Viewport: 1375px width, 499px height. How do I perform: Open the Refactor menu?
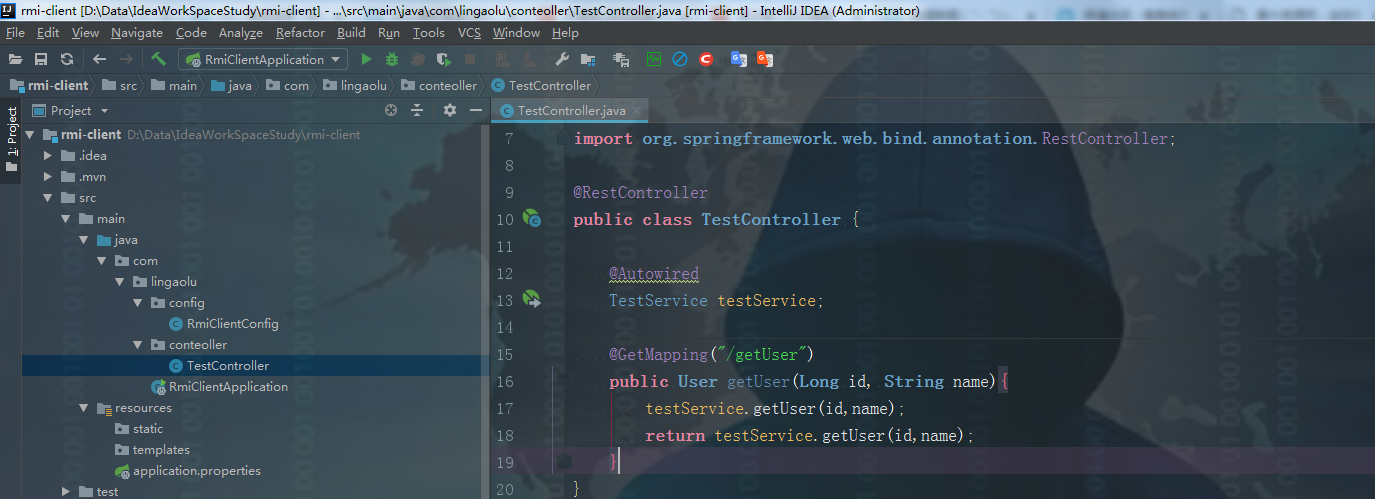click(301, 33)
